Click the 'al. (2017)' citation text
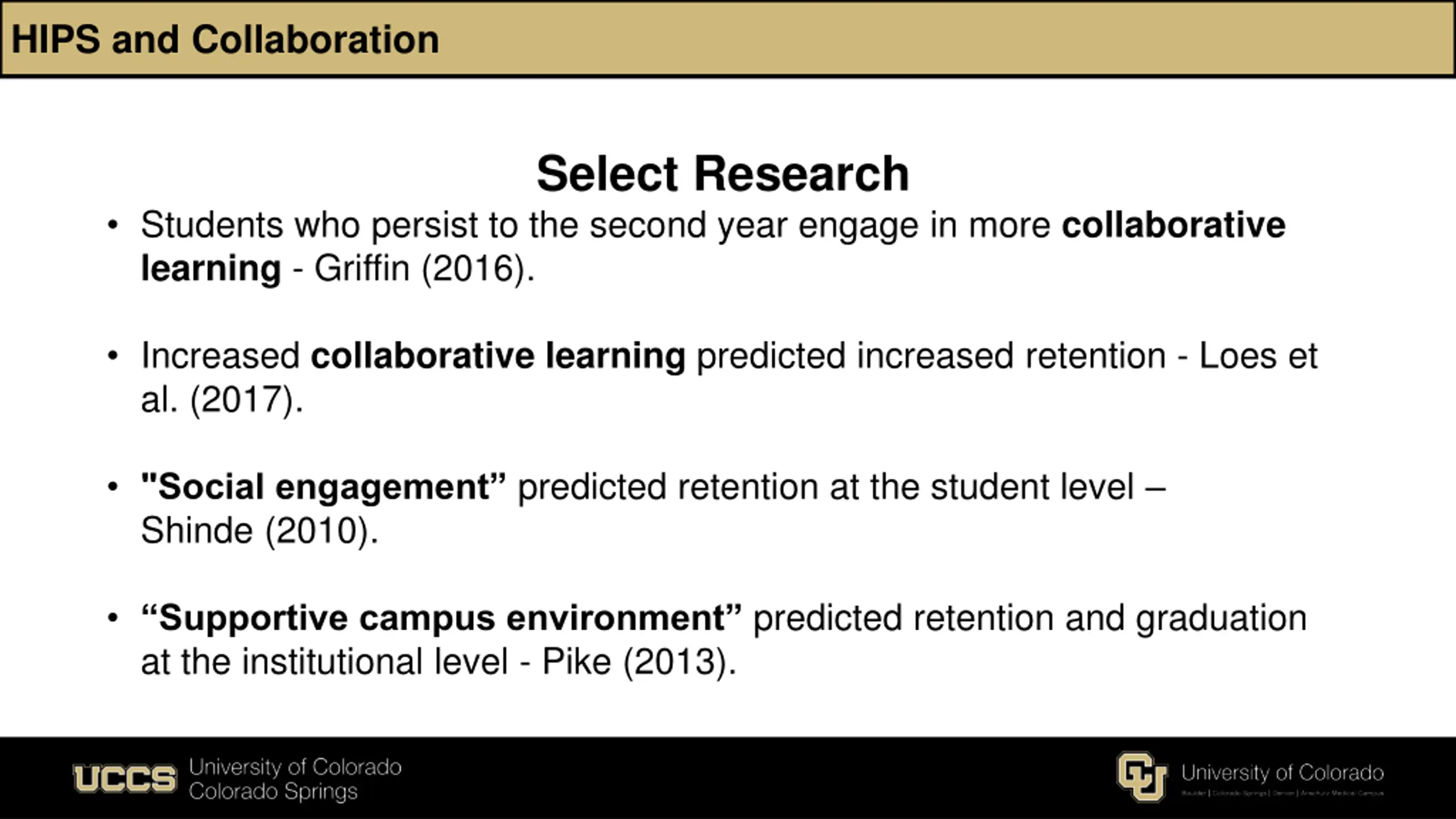 222,400
